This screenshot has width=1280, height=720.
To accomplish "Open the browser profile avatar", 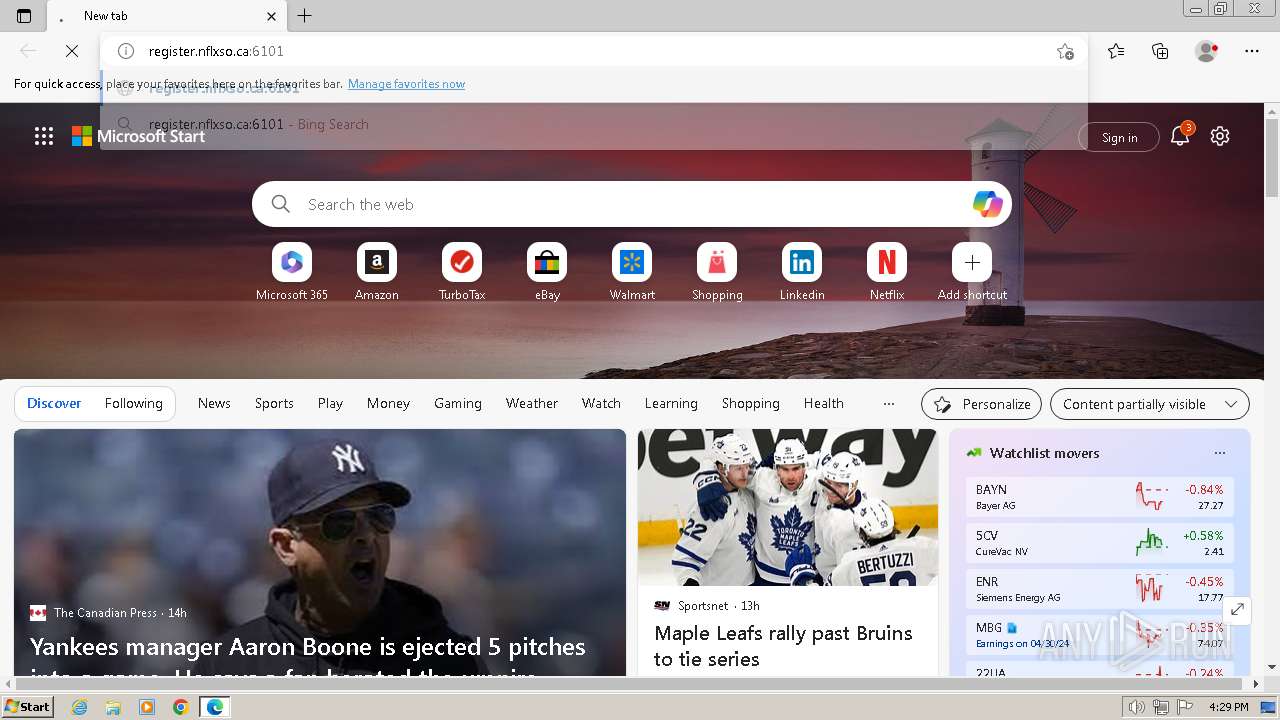I will pos(1207,51).
